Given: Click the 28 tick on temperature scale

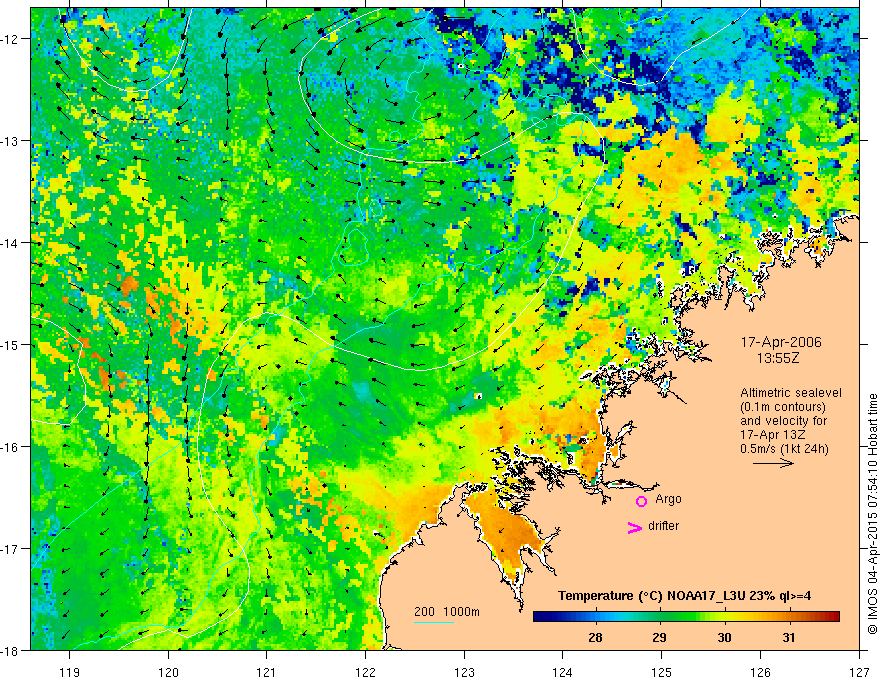Looking at the screenshot, I should (595, 637).
